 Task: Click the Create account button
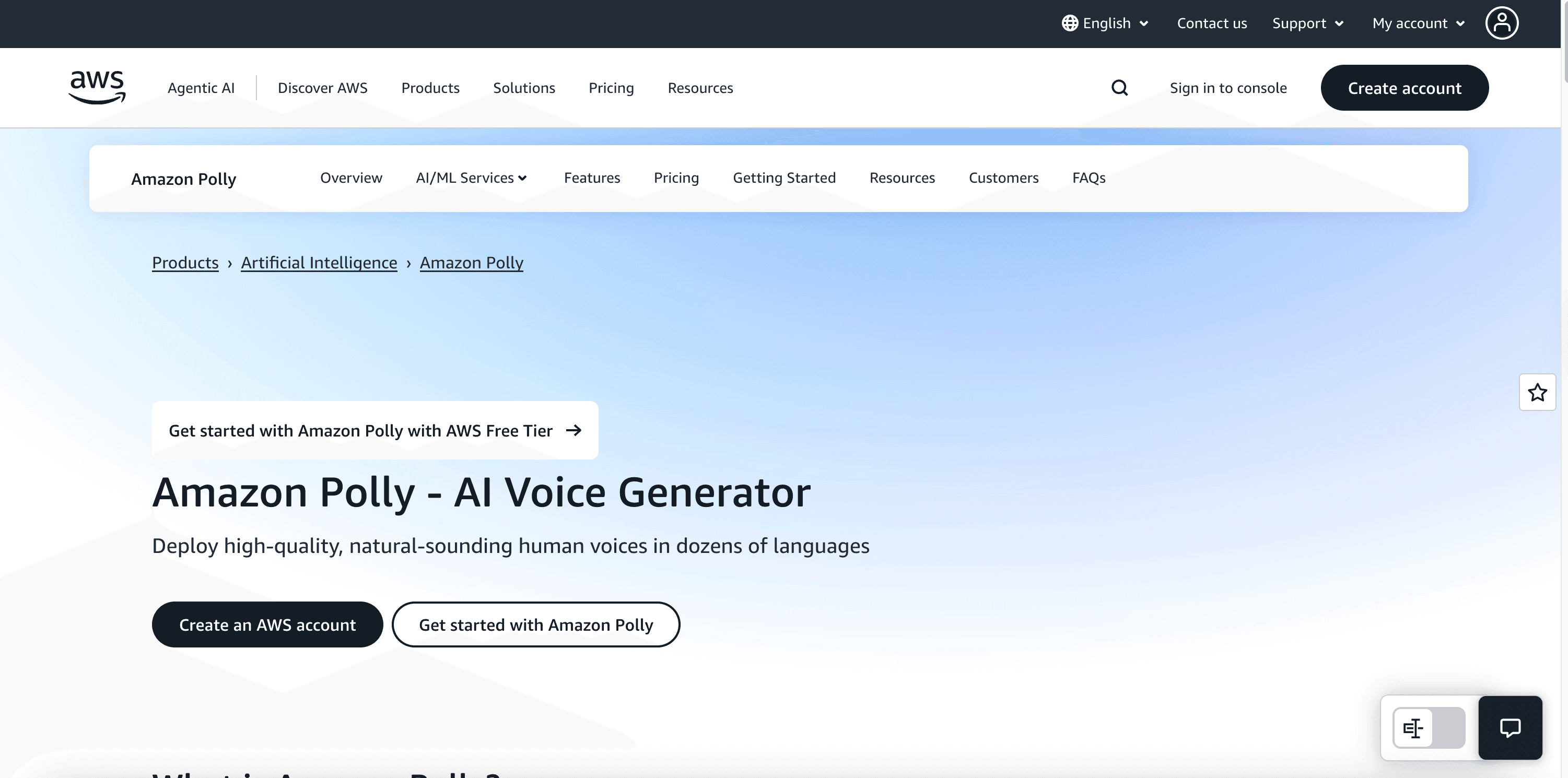[x=1405, y=88]
